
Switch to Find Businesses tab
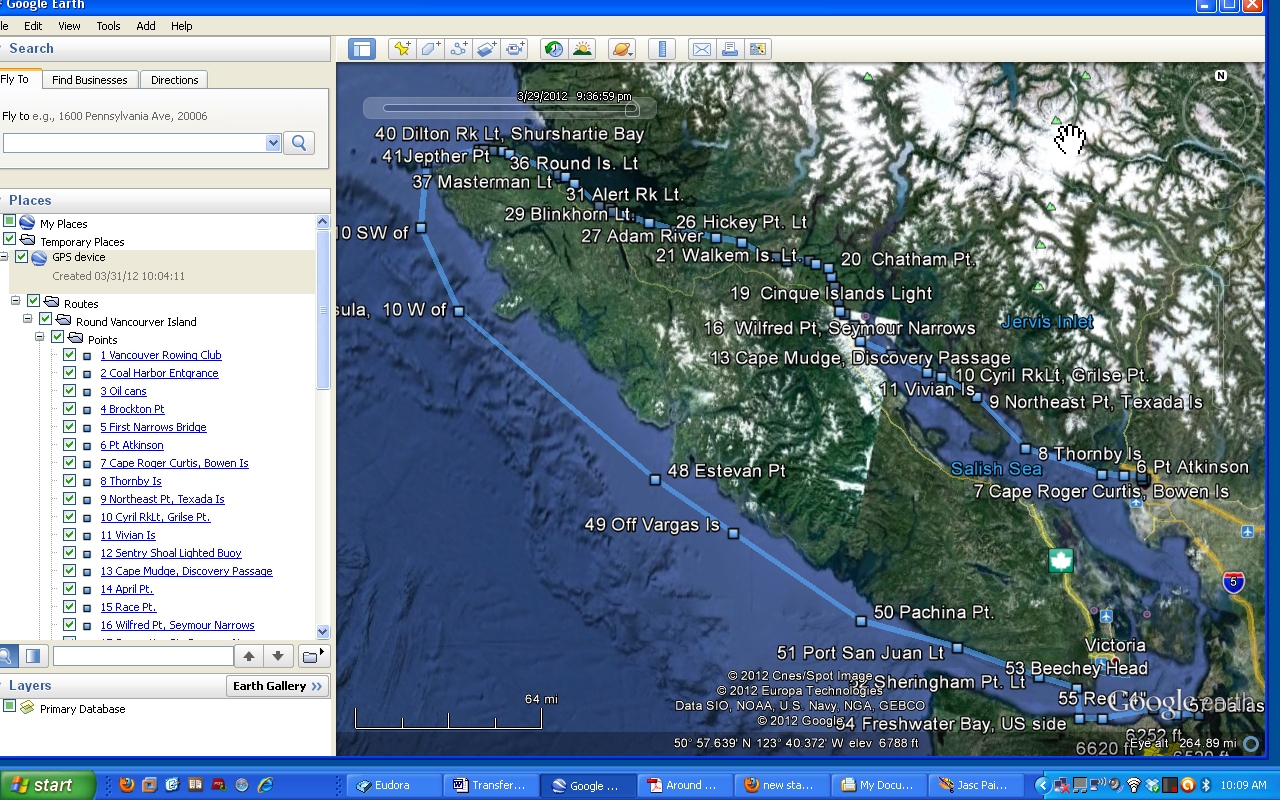pyautogui.click(x=90, y=79)
